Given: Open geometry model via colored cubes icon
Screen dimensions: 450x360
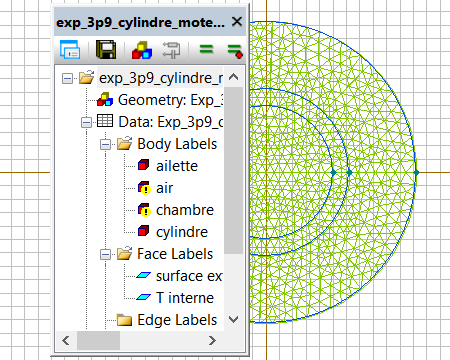Looking at the screenshot, I should click(x=142, y=50).
